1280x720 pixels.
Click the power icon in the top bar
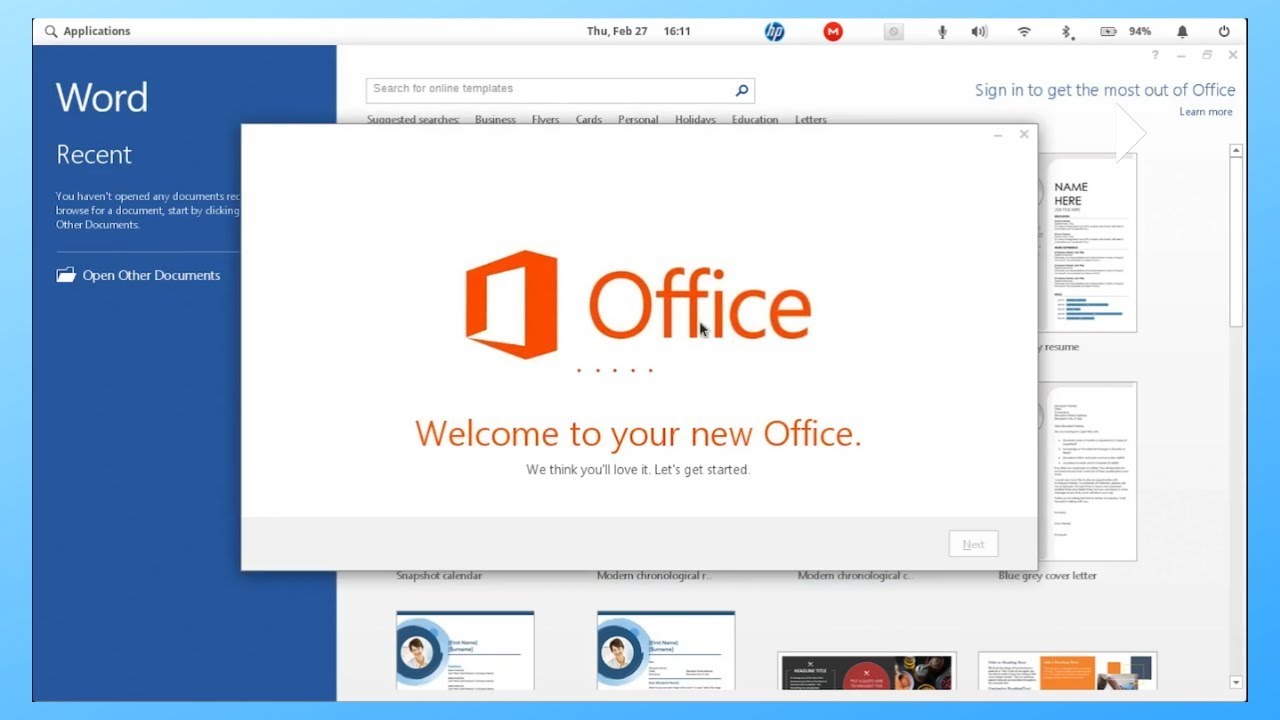(x=1224, y=31)
